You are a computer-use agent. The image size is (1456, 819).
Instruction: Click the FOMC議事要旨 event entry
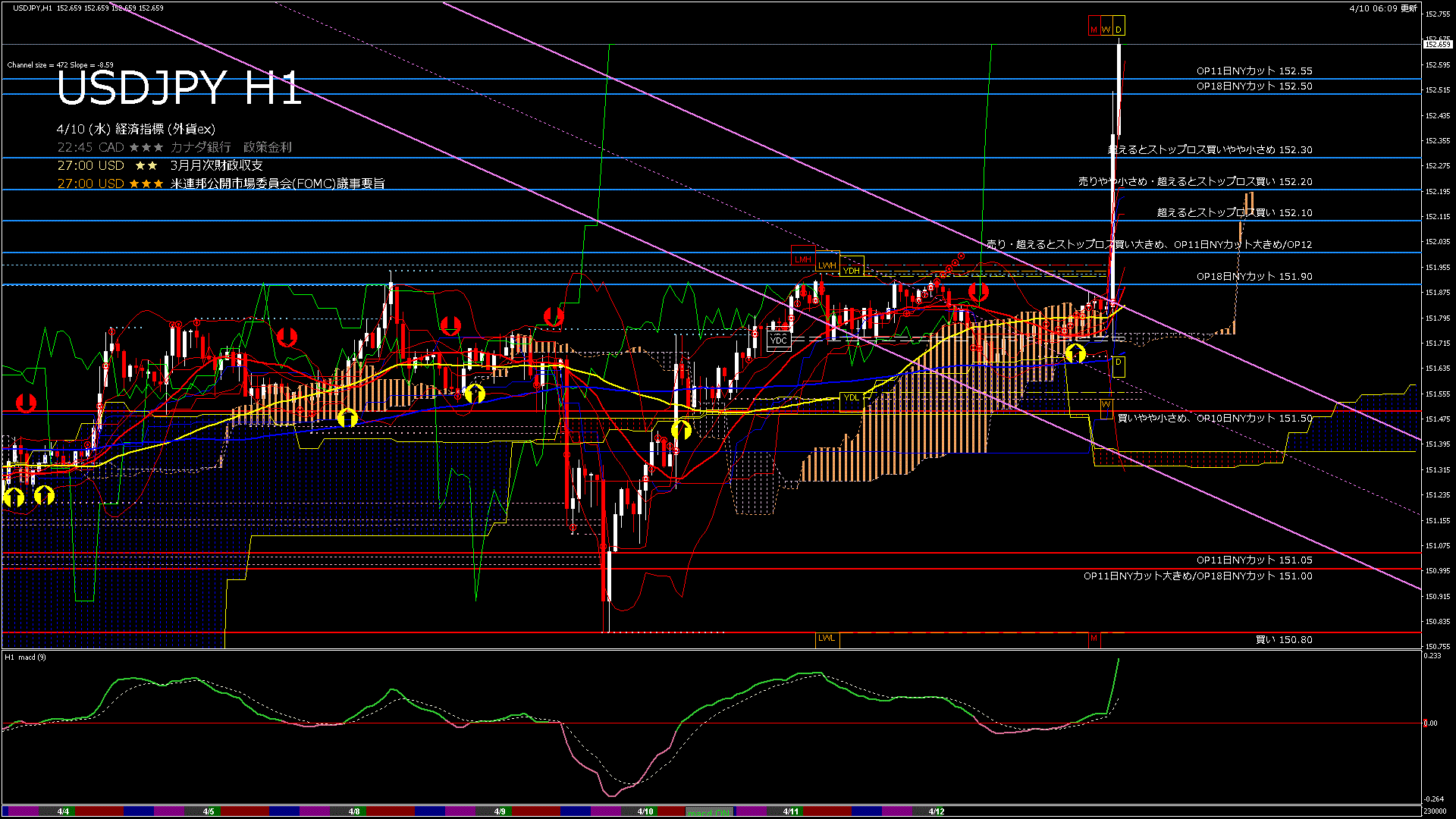[x=277, y=184]
